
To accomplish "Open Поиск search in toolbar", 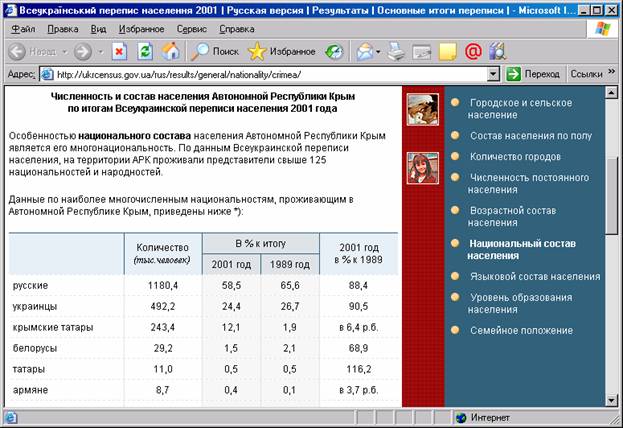I will 214,51.
